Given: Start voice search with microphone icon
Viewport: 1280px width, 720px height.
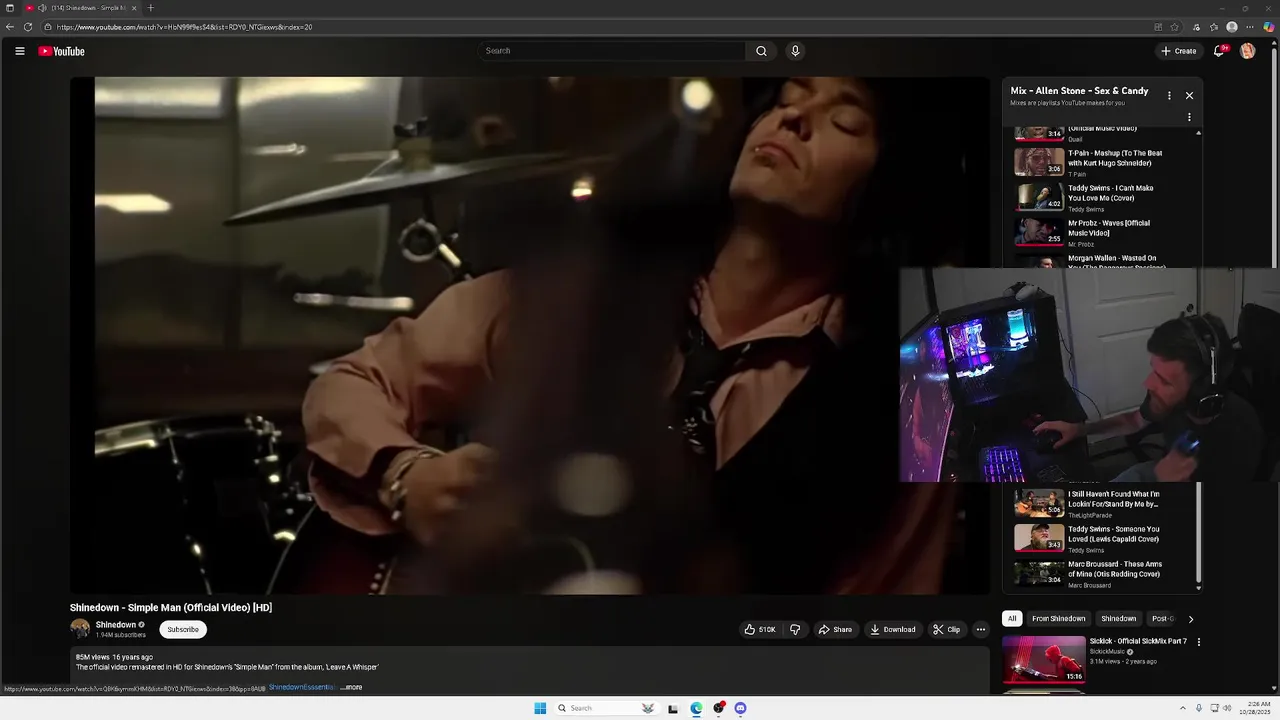Looking at the screenshot, I should [795, 51].
